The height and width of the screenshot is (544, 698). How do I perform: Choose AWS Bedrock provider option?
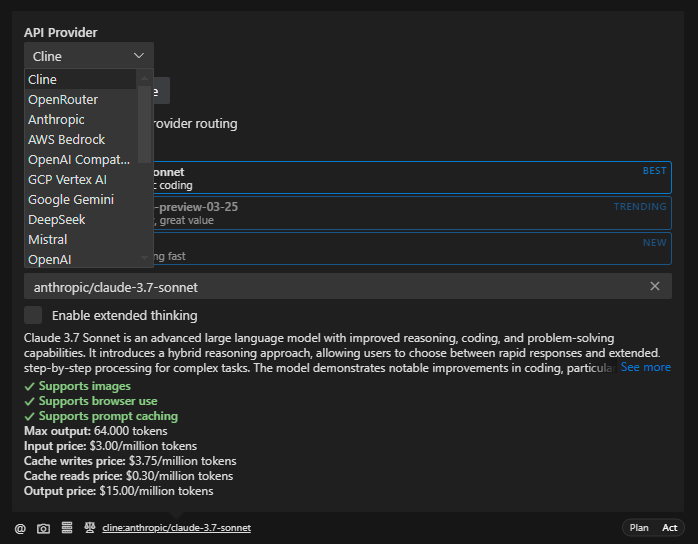pyautogui.click(x=81, y=139)
